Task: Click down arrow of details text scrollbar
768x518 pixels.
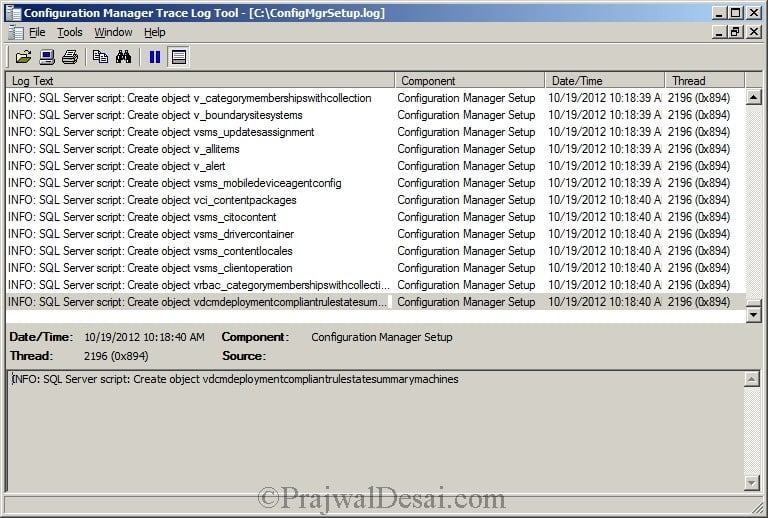Action: coord(752,483)
